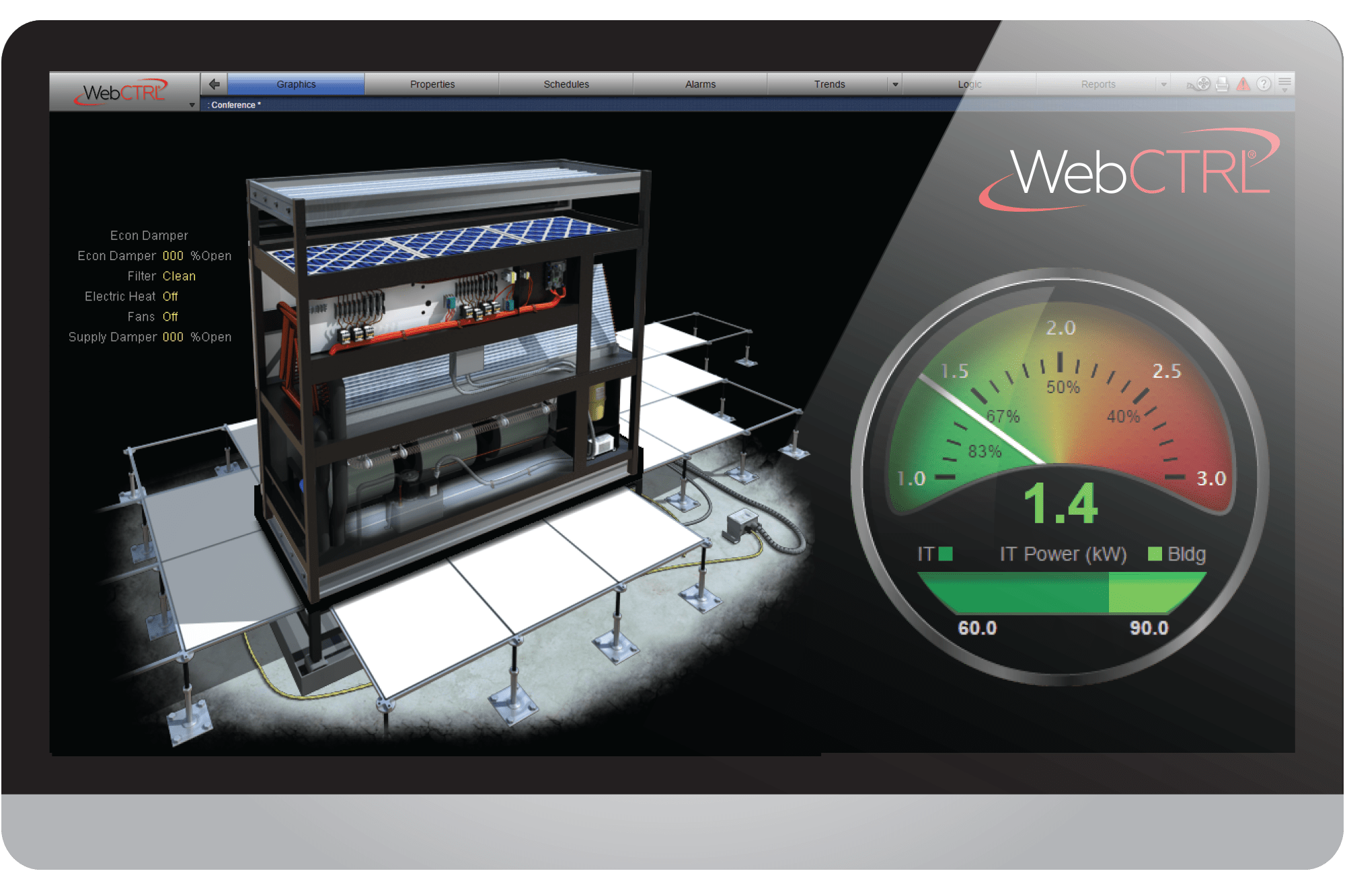Click the Fans Off status value
The image size is (1345, 896).
click(x=170, y=316)
